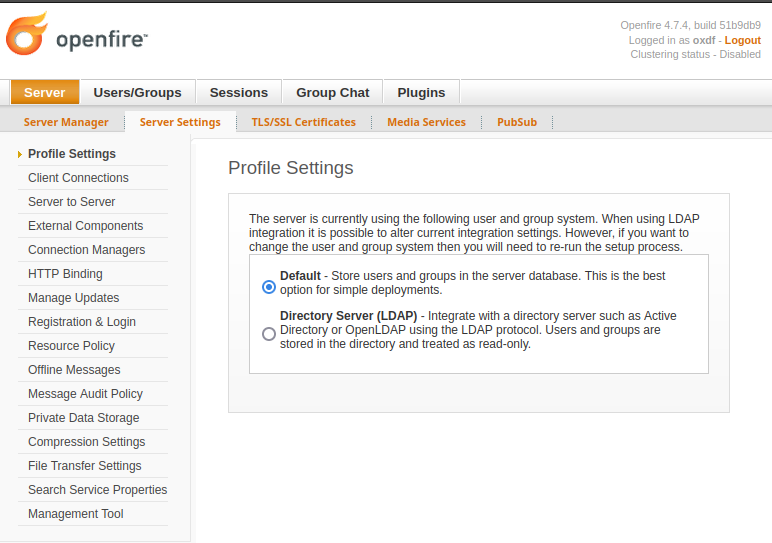Go to the Plugins tab
This screenshot has height=543, width=772.
pos(421,92)
